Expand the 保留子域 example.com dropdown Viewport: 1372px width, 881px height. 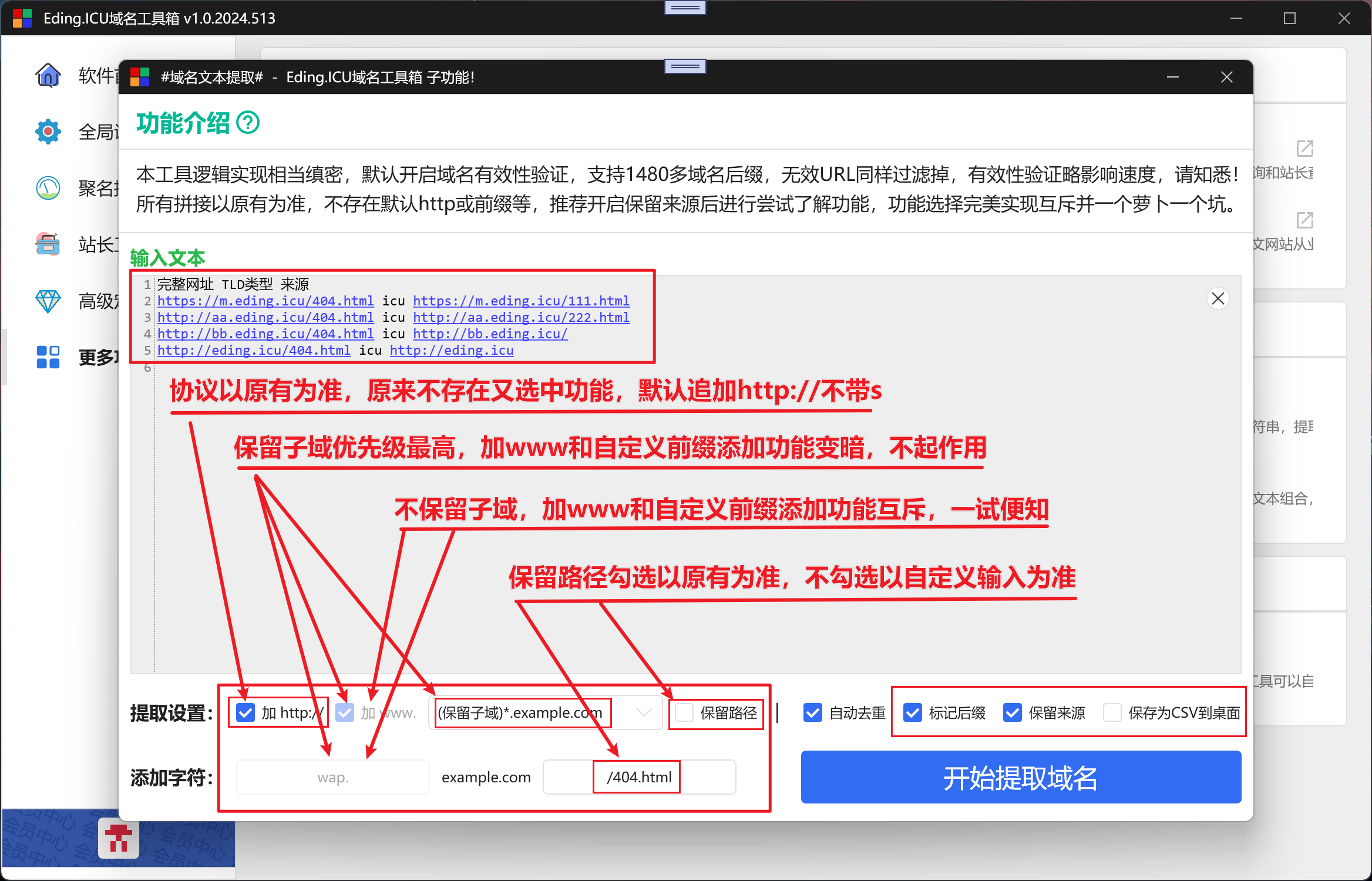click(546, 713)
